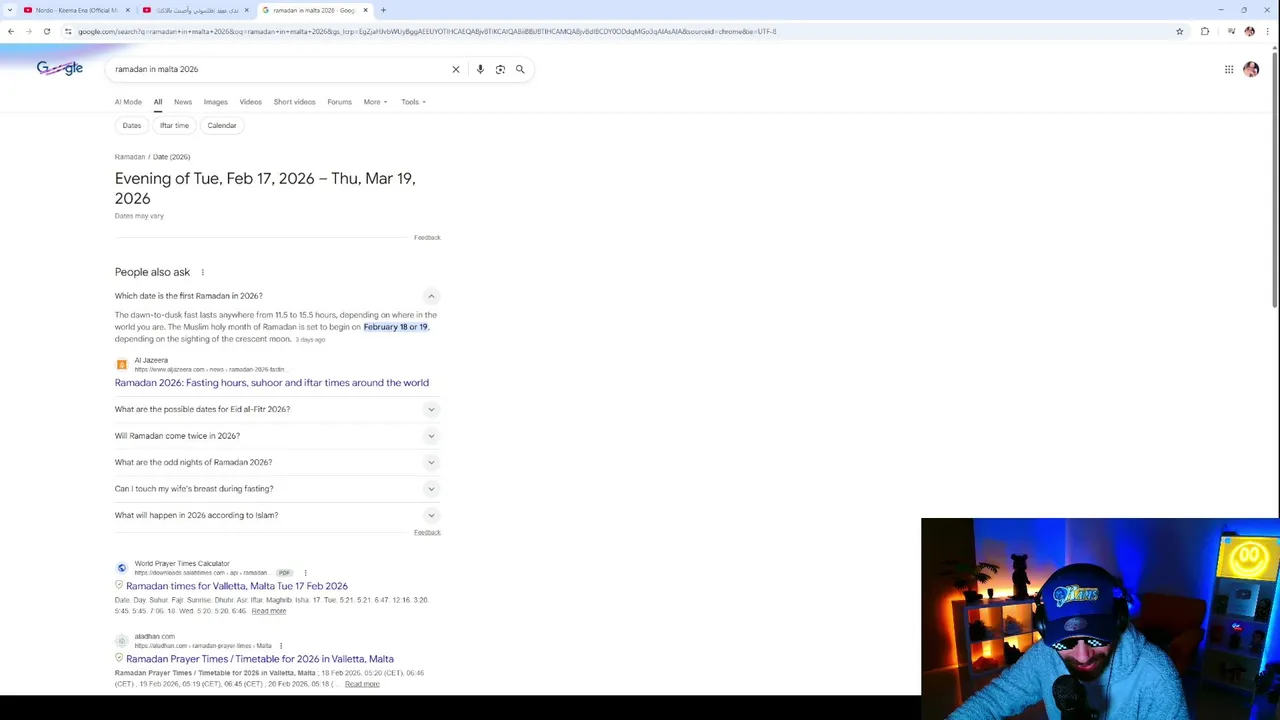The image size is (1280, 720).
Task: Close the Nordo - Keema Ena tab
Action: [127, 10]
